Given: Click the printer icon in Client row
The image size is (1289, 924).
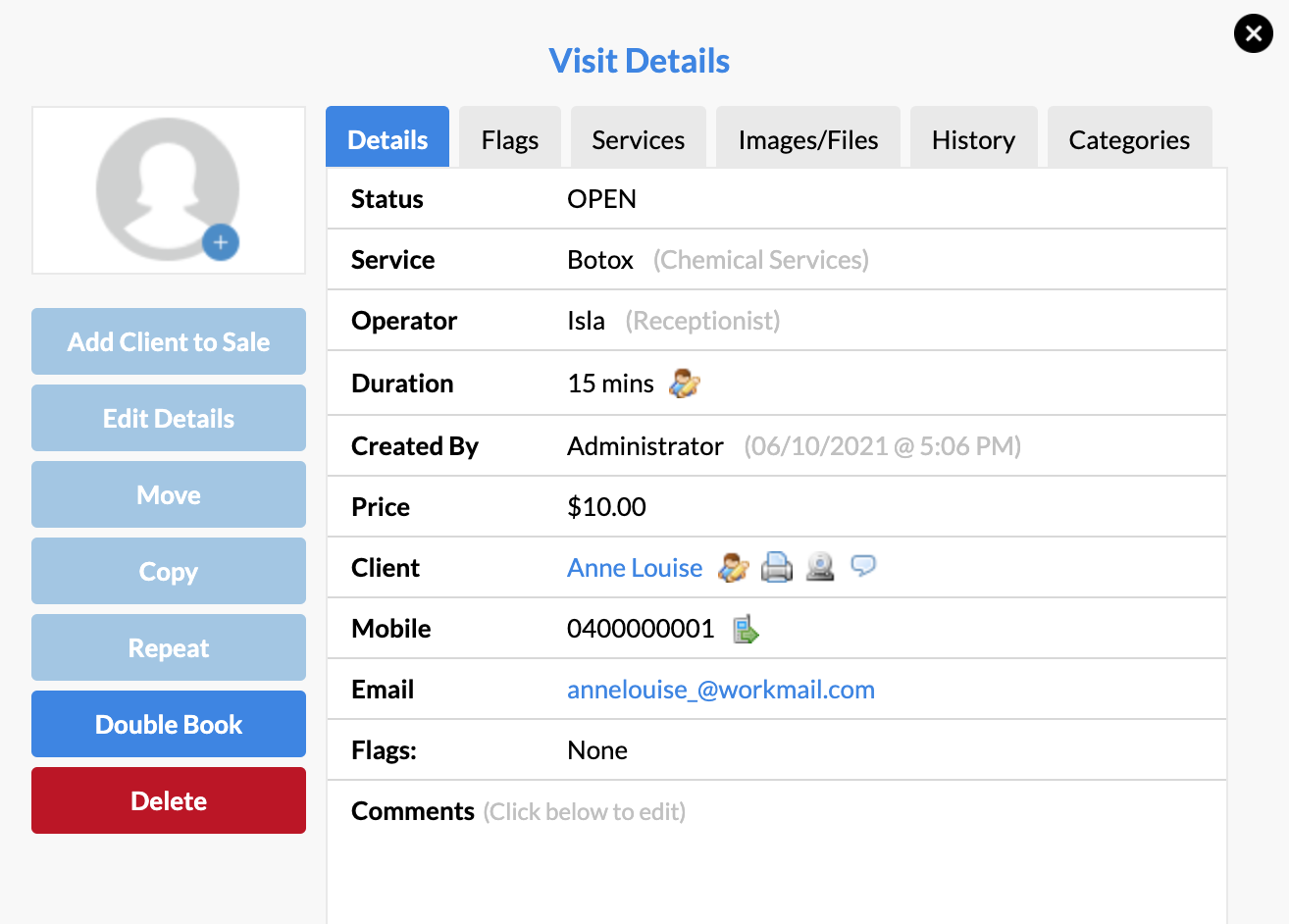Looking at the screenshot, I should pos(777,567).
